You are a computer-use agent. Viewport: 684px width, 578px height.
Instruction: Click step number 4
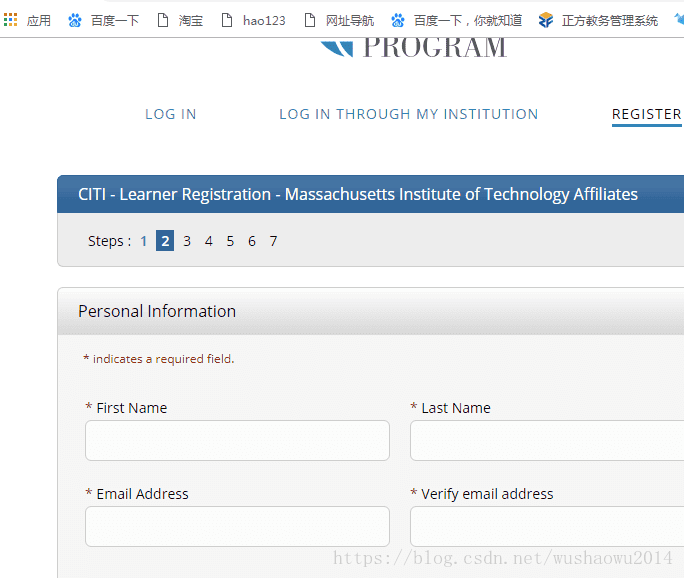tap(209, 241)
